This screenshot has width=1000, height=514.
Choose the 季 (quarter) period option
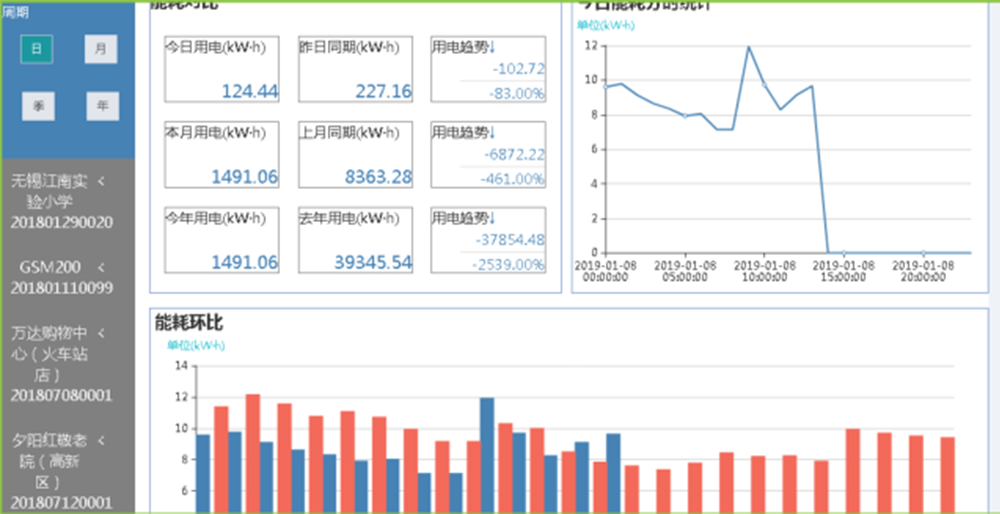(x=37, y=105)
